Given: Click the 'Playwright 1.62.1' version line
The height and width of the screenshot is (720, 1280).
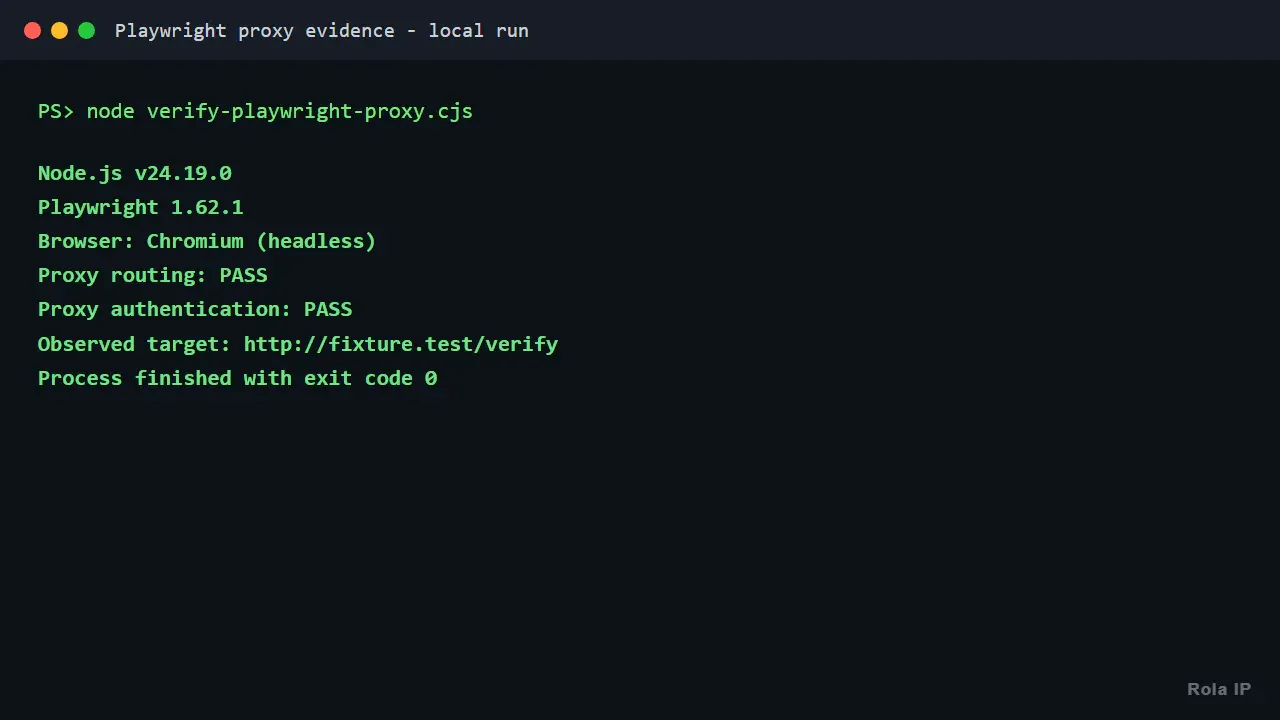Looking at the screenshot, I should [x=141, y=207].
